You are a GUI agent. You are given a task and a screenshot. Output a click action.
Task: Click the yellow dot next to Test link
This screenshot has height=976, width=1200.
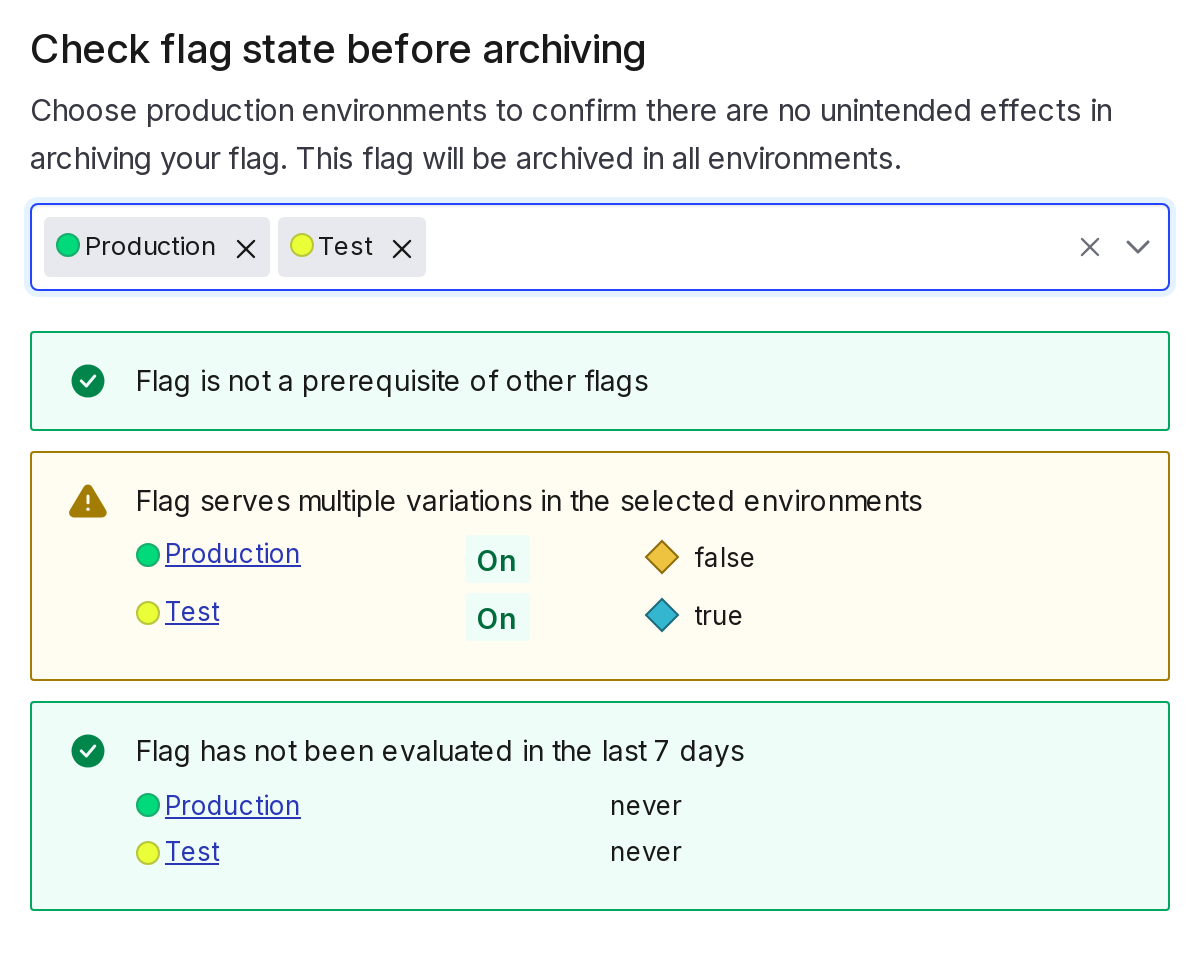tap(147, 613)
